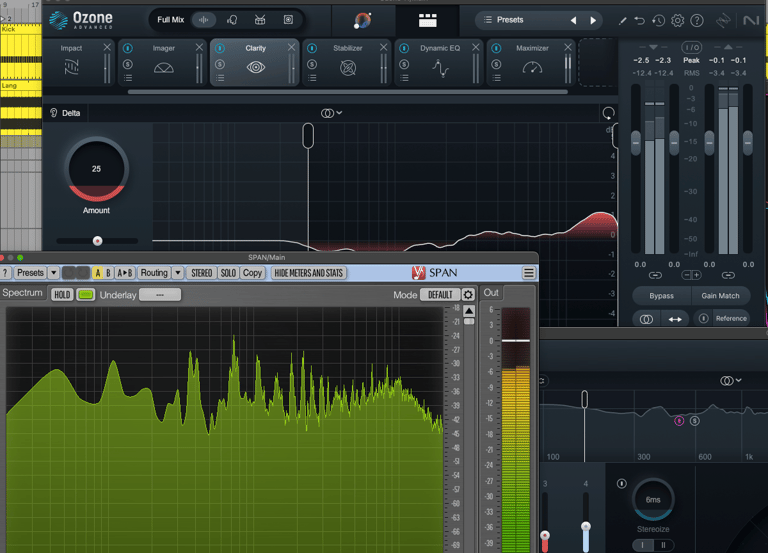
Task: Toggle Imager module power button
Action: click(128, 48)
